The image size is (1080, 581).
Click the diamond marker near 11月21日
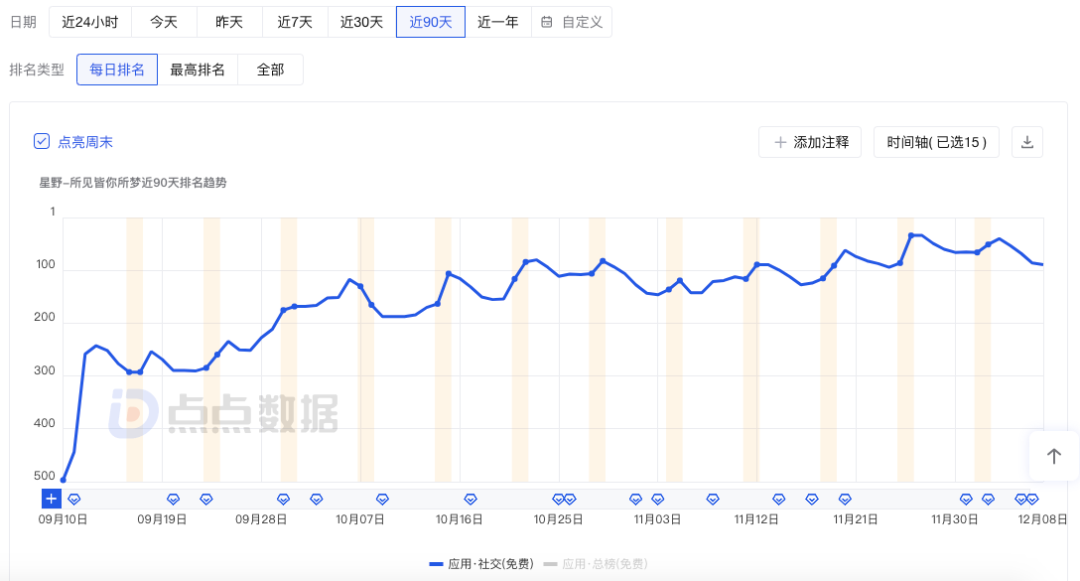[x=845, y=498]
